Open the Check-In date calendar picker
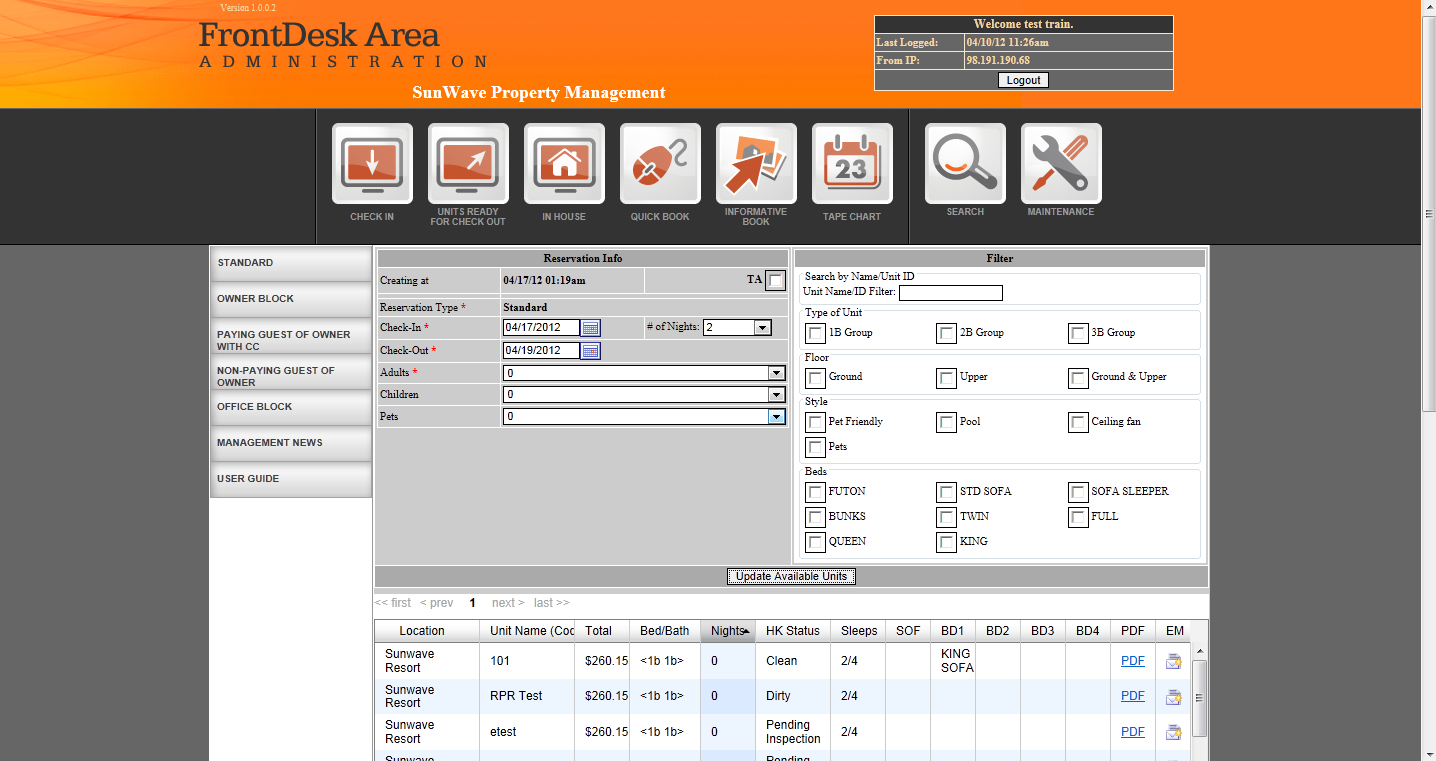The image size is (1436, 761). tap(591, 328)
